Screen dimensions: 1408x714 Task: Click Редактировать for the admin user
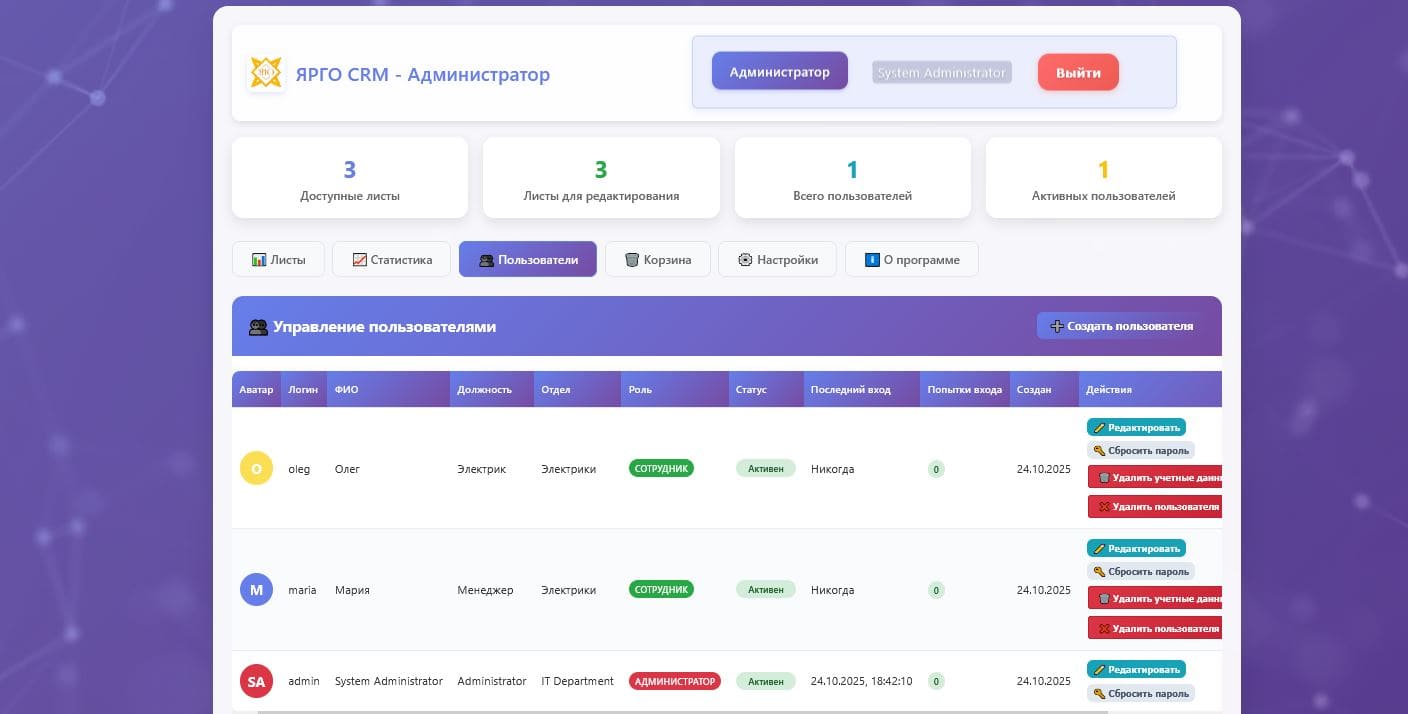(1135, 670)
